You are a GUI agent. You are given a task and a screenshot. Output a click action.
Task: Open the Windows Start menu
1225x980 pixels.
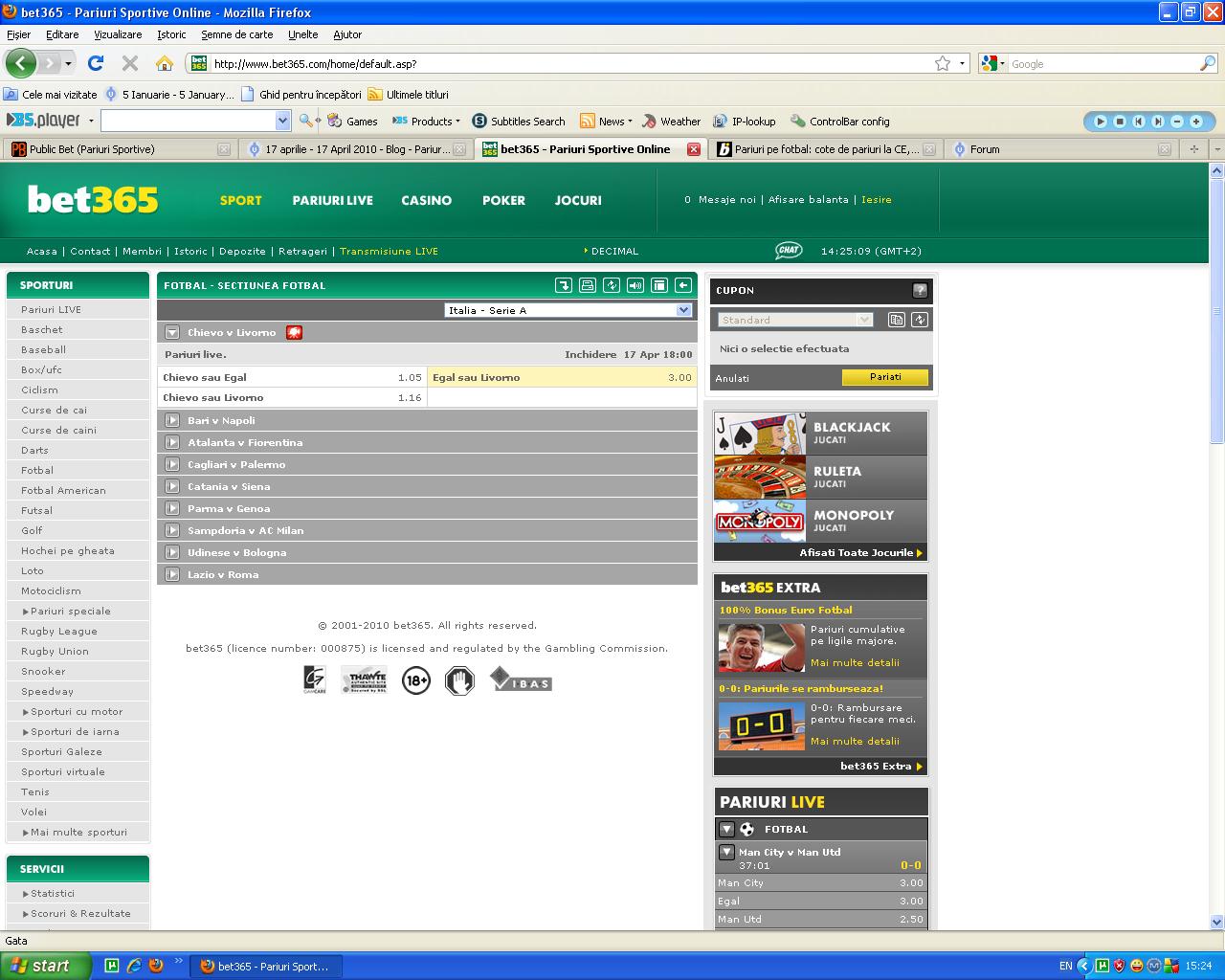pos(46,966)
